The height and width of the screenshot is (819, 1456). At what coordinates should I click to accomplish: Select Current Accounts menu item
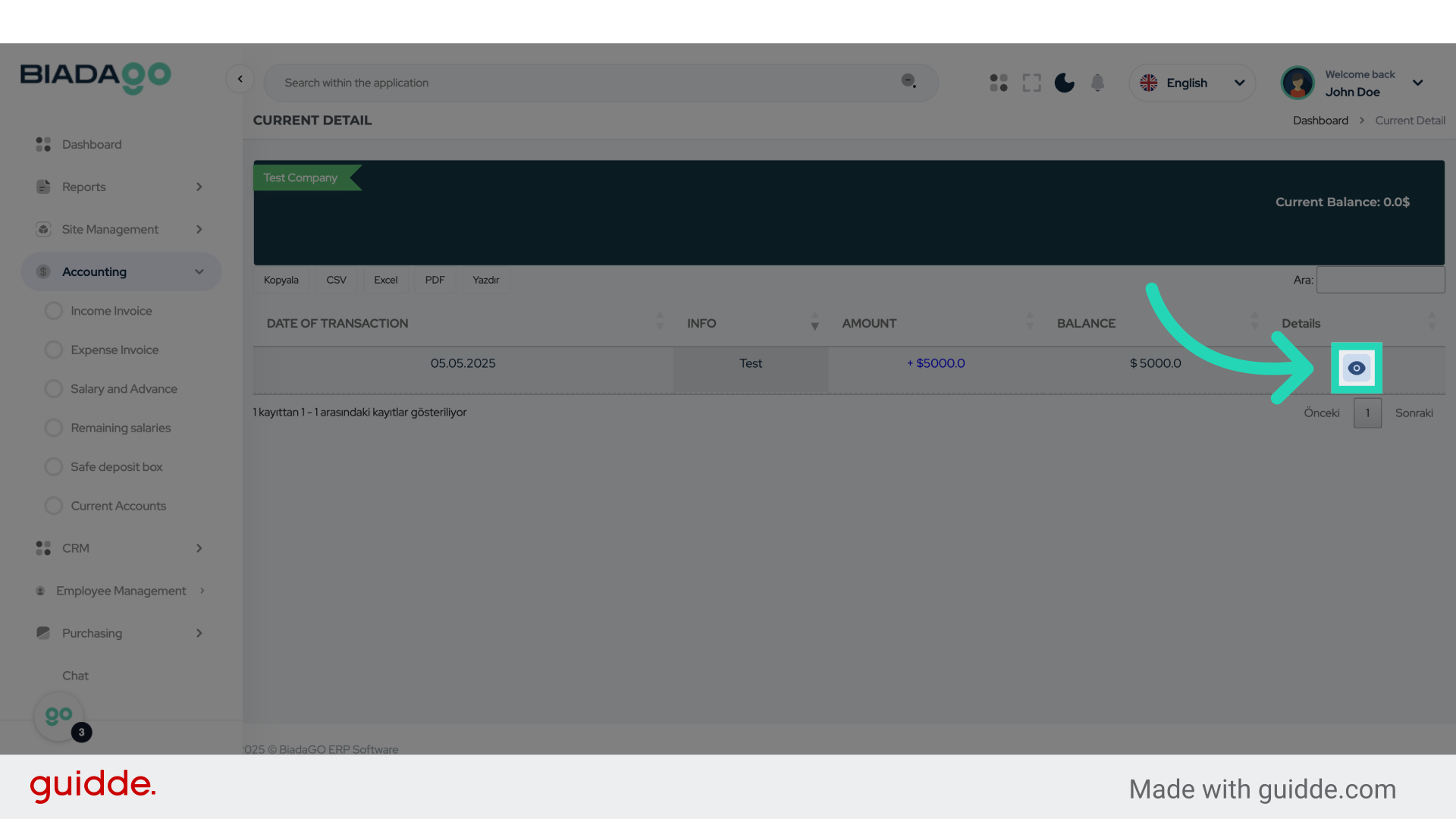point(118,506)
